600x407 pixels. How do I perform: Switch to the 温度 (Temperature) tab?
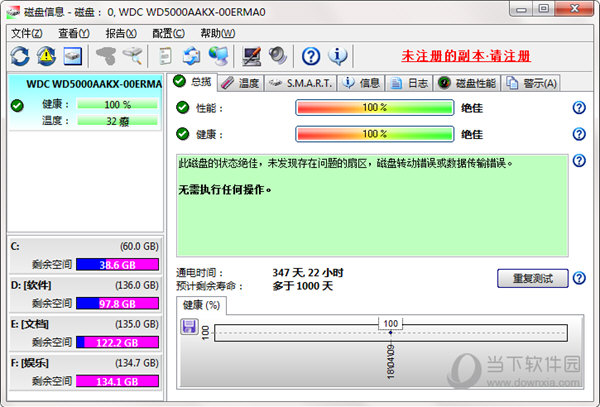(x=240, y=82)
